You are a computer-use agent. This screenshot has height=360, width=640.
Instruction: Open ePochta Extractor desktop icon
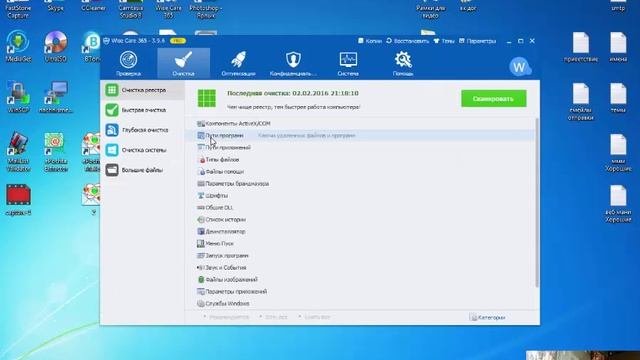[x=56, y=152]
